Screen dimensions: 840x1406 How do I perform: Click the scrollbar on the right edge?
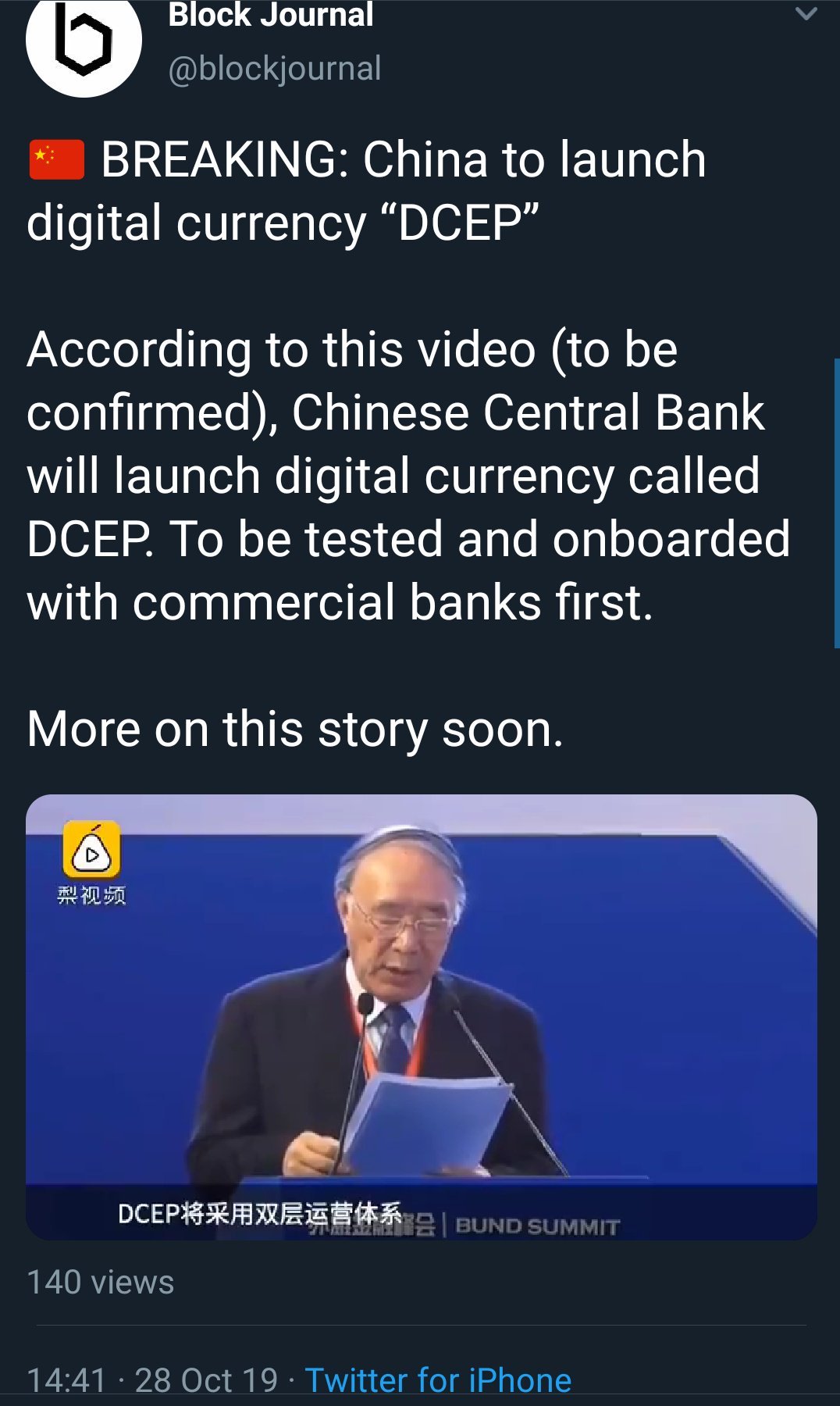[837, 502]
